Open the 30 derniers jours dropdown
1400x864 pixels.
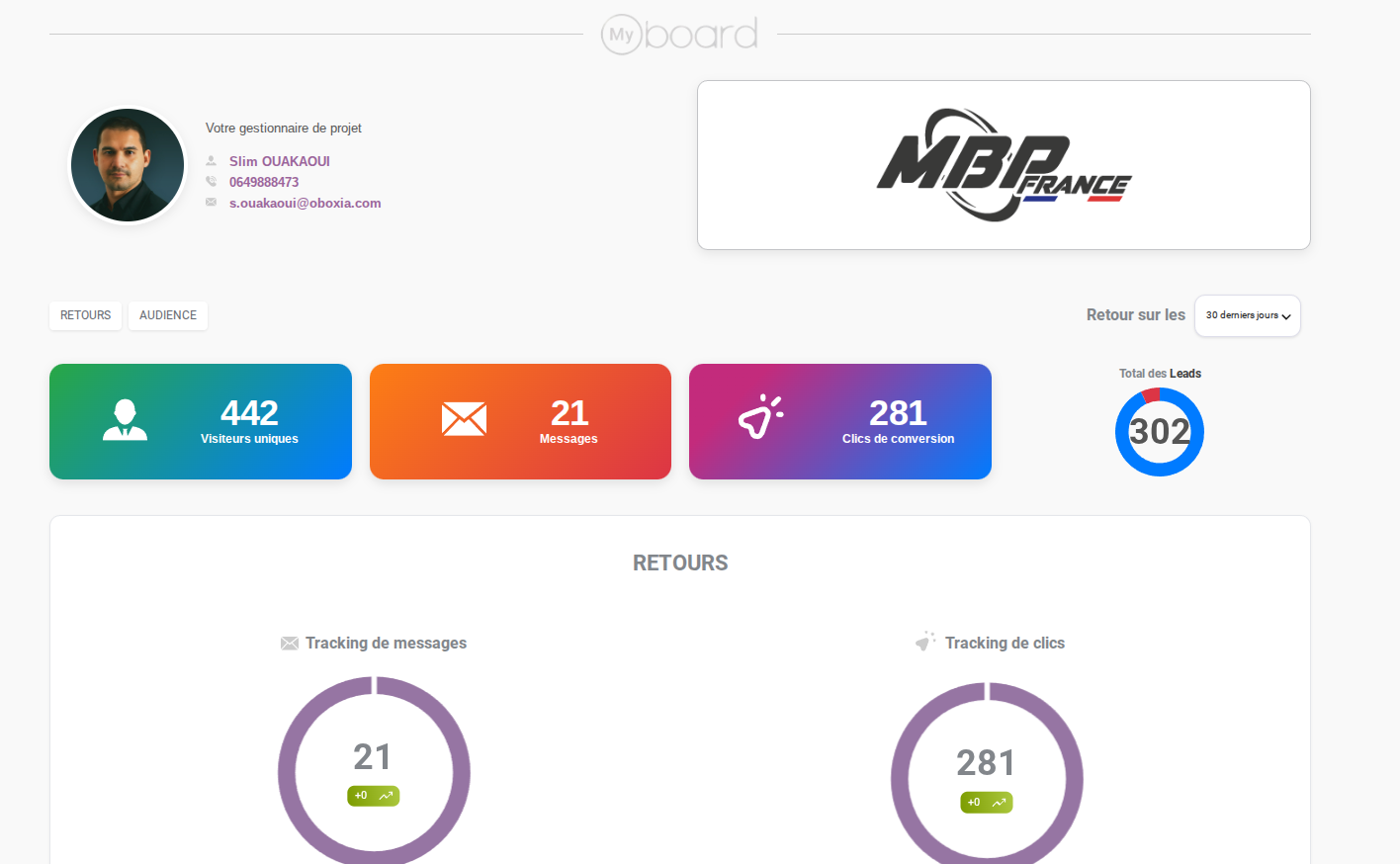point(1248,315)
